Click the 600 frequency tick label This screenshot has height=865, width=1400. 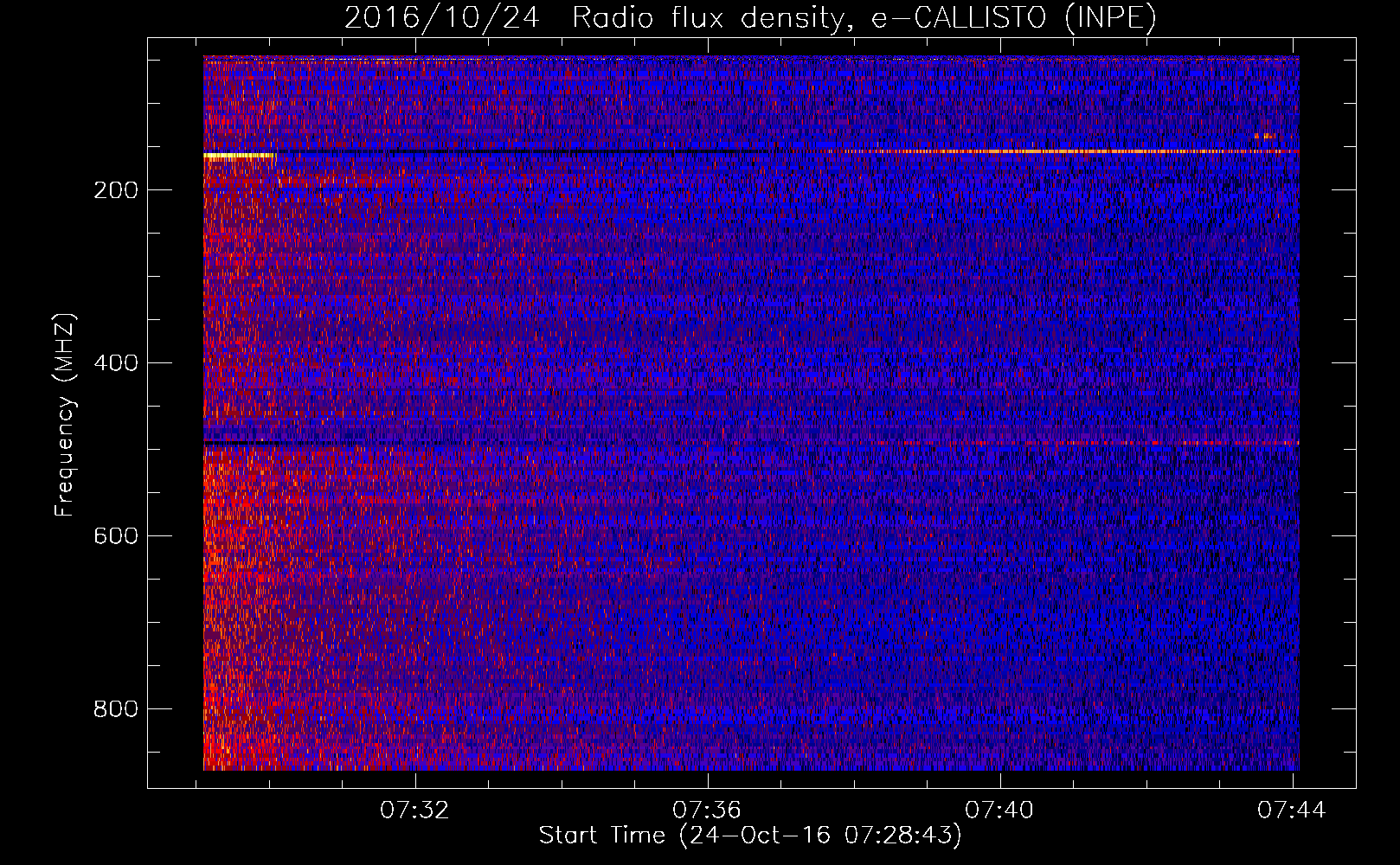tap(116, 536)
